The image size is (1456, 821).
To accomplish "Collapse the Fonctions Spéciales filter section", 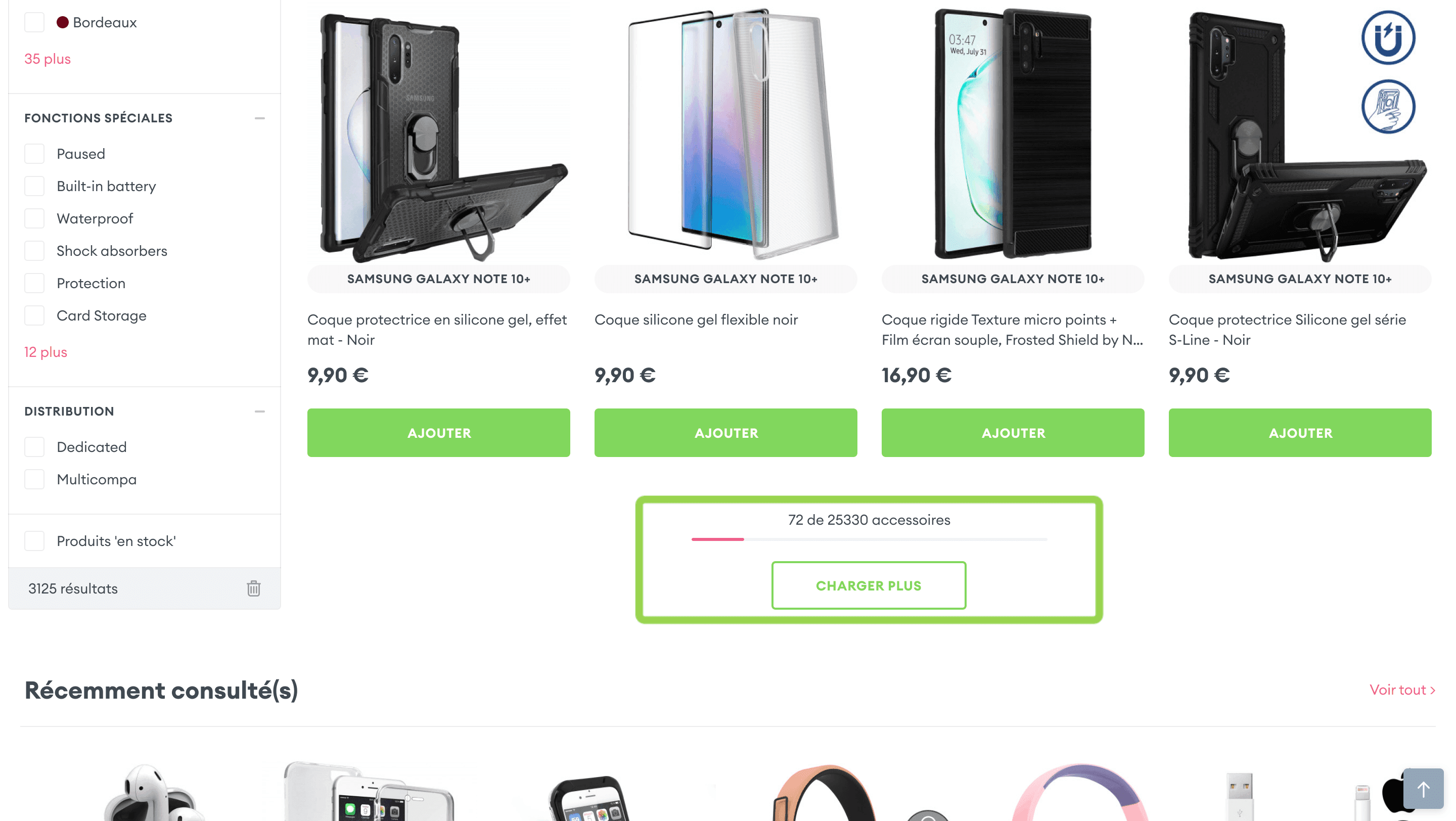I will click(x=259, y=118).
